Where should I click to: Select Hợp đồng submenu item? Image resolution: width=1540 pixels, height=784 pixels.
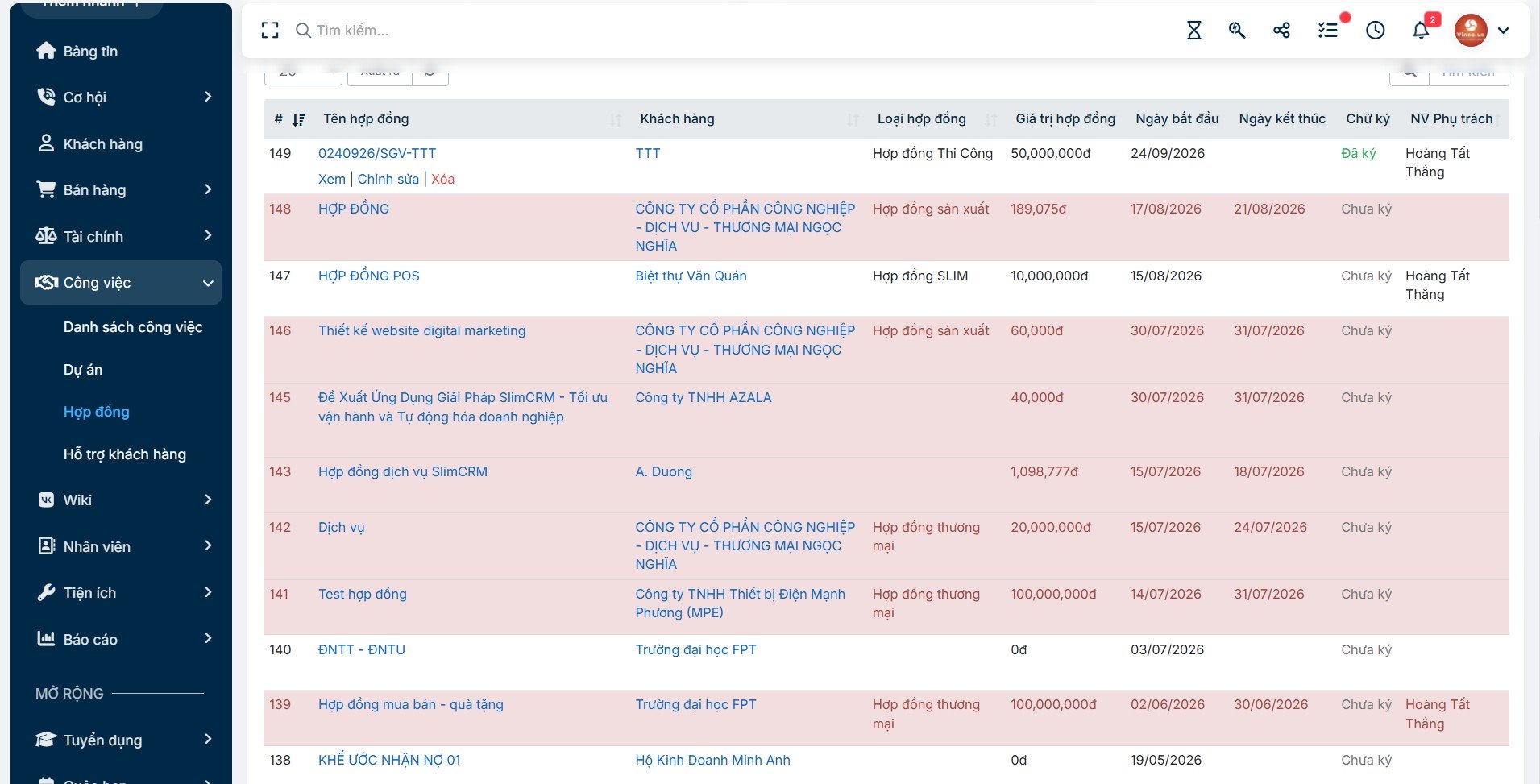coord(97,412)
